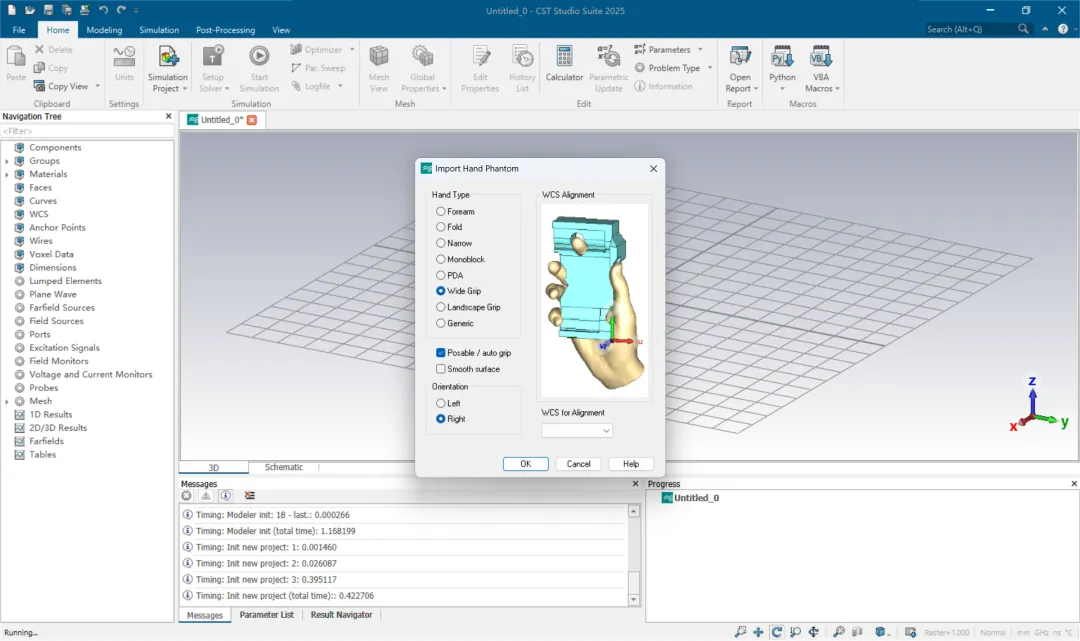Screen dimensions: 1080x641
Task: Open Global Properties in Mesh group
Action: (x=422, y=68)
